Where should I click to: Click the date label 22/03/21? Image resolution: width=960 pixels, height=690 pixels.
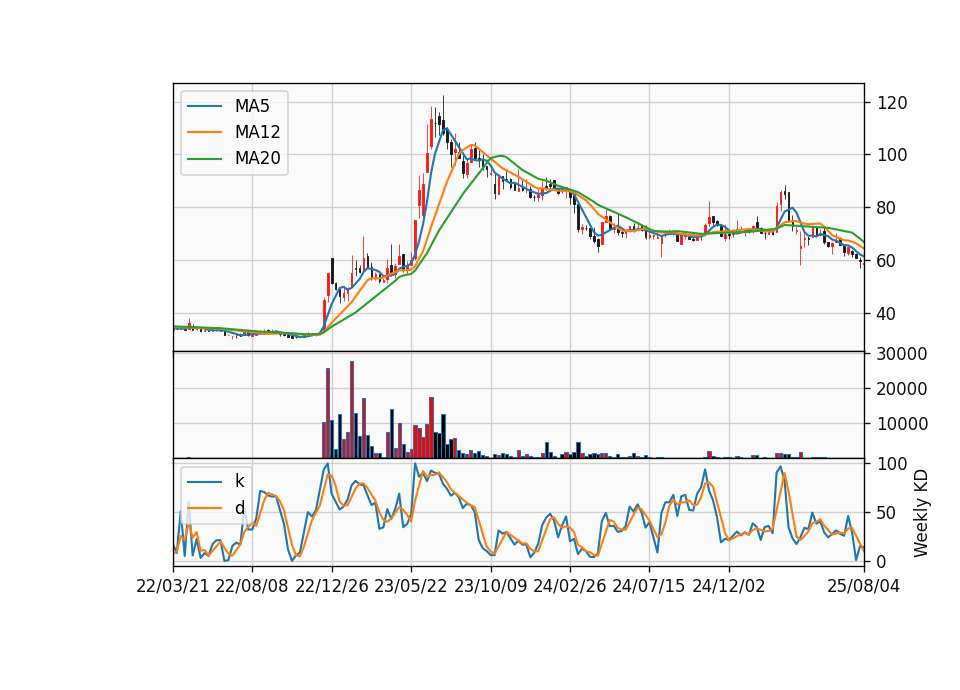173,586
